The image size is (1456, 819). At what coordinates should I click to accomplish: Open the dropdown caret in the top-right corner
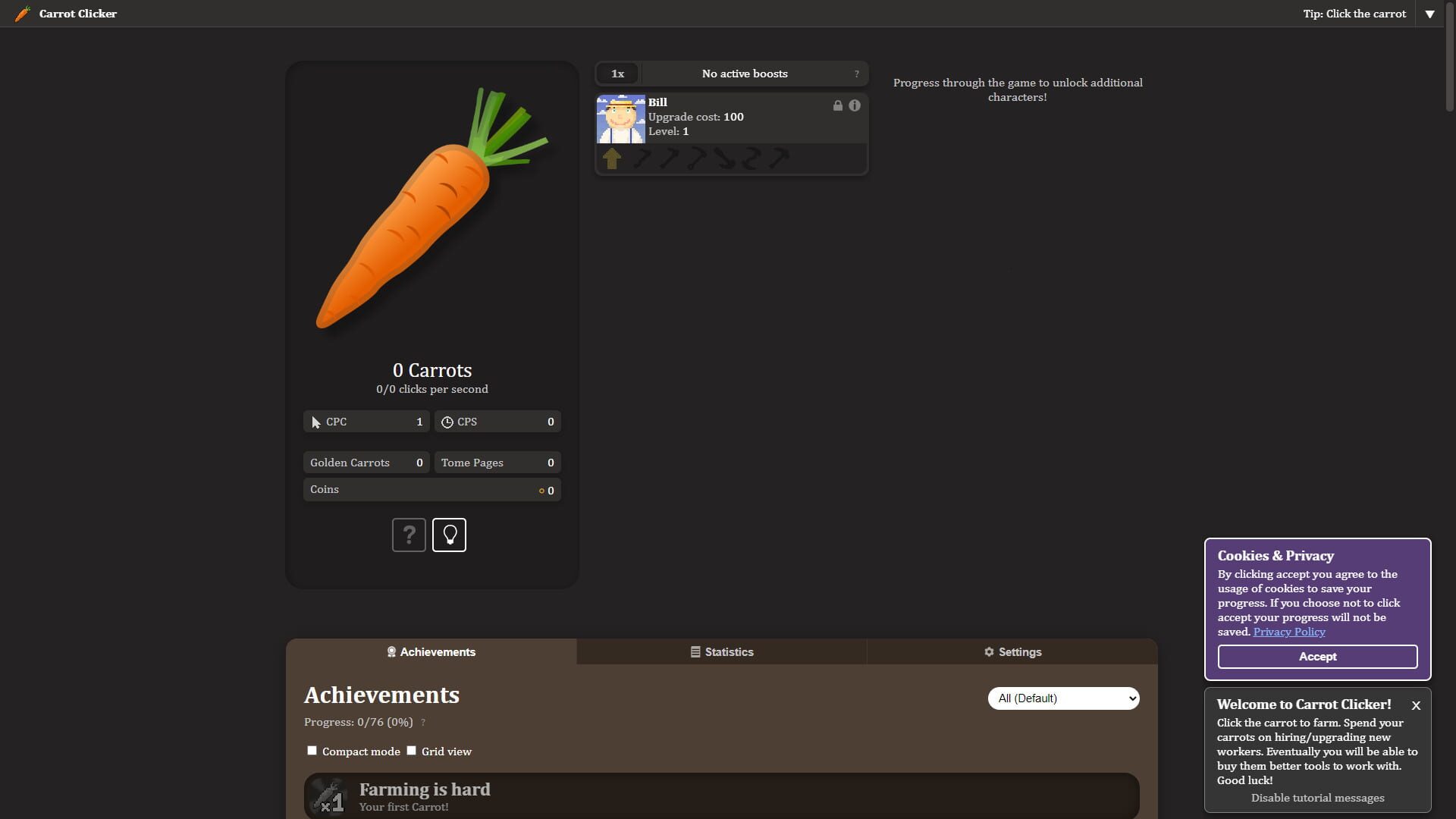point(1430,14)
